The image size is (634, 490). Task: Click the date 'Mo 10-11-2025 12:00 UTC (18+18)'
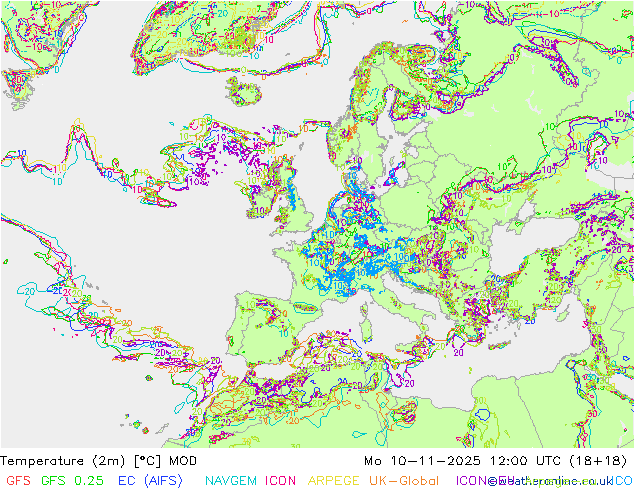point(496,461)
